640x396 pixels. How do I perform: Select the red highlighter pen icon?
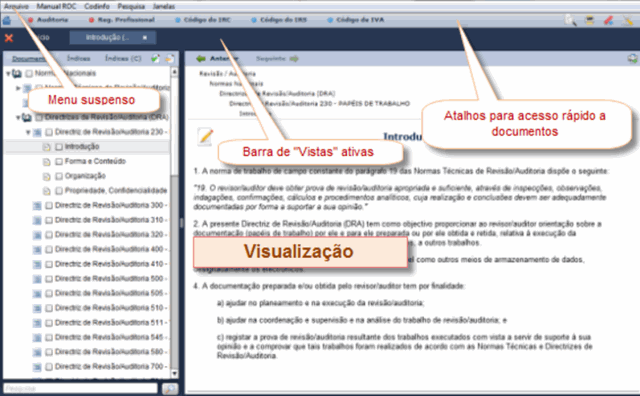(609, 20)
